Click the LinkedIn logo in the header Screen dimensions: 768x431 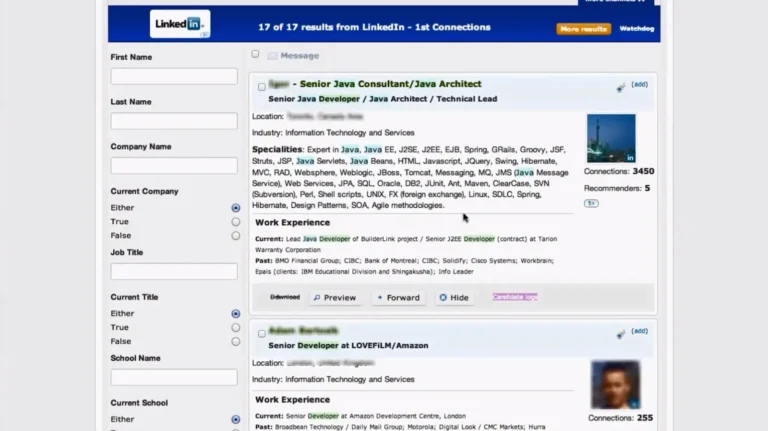coord(180,24)
